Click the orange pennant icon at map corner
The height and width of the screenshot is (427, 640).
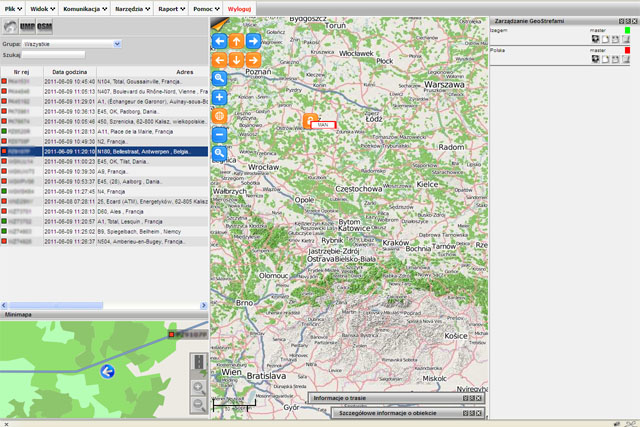tap(220, 24)
